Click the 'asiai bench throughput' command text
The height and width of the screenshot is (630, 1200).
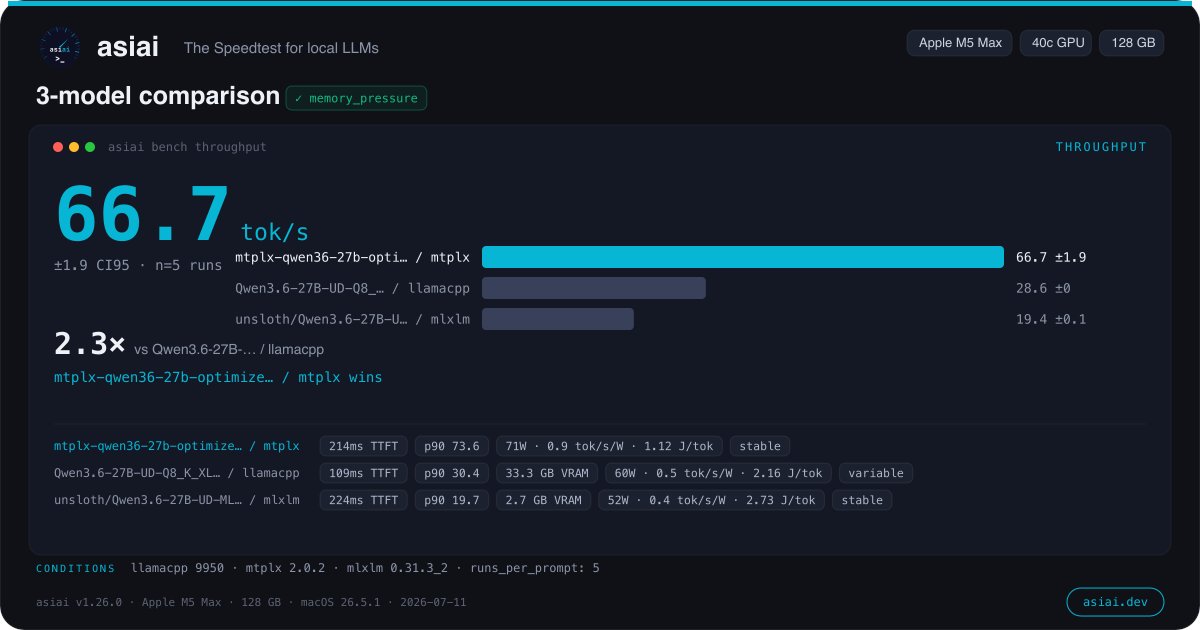coord(187,147)
